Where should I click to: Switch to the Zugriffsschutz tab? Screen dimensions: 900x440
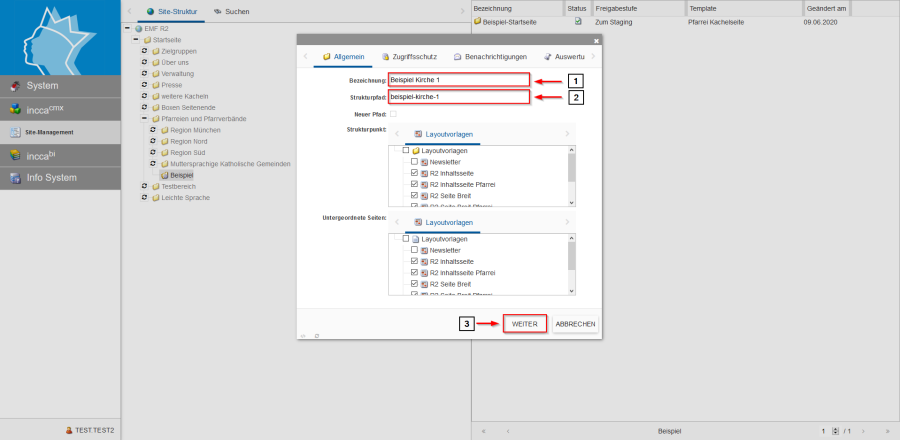[412, 58]
